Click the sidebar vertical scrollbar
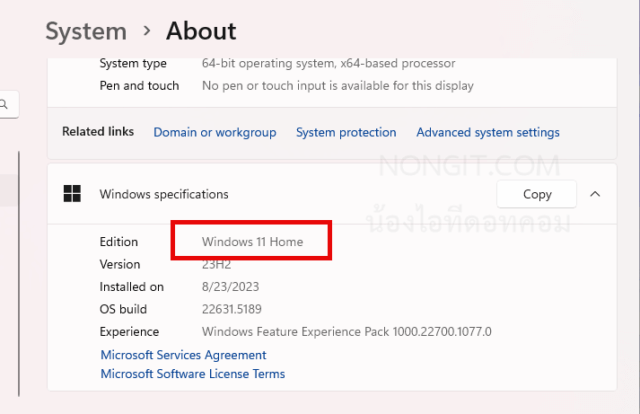 pyautogui.click(x=19, y=274)
